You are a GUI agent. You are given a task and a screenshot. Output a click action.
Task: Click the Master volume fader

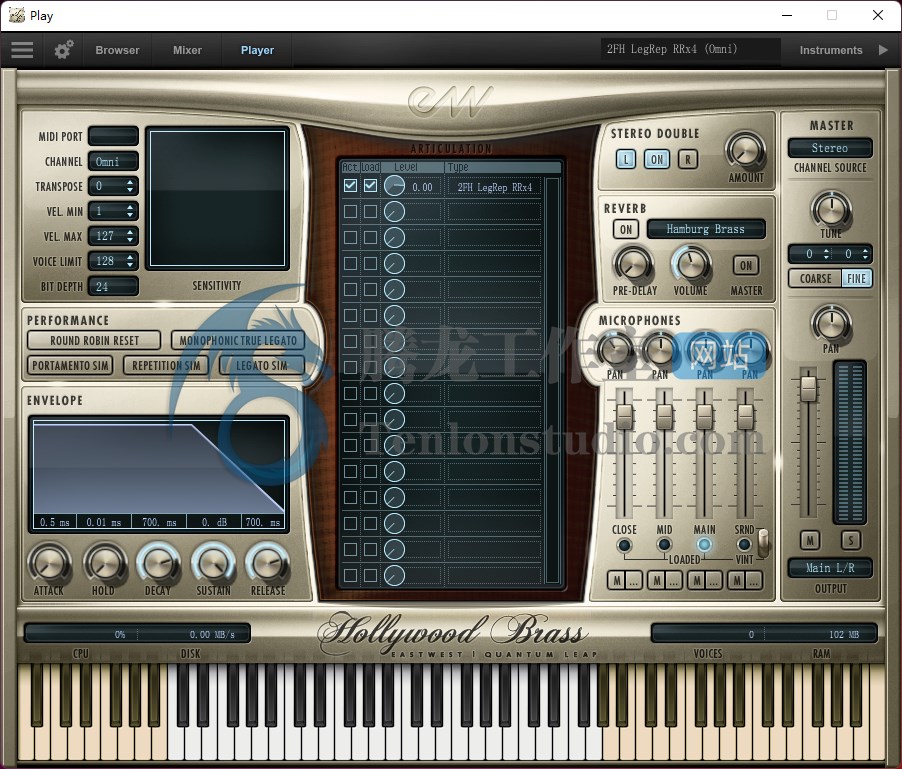click(x=808, y=389)
